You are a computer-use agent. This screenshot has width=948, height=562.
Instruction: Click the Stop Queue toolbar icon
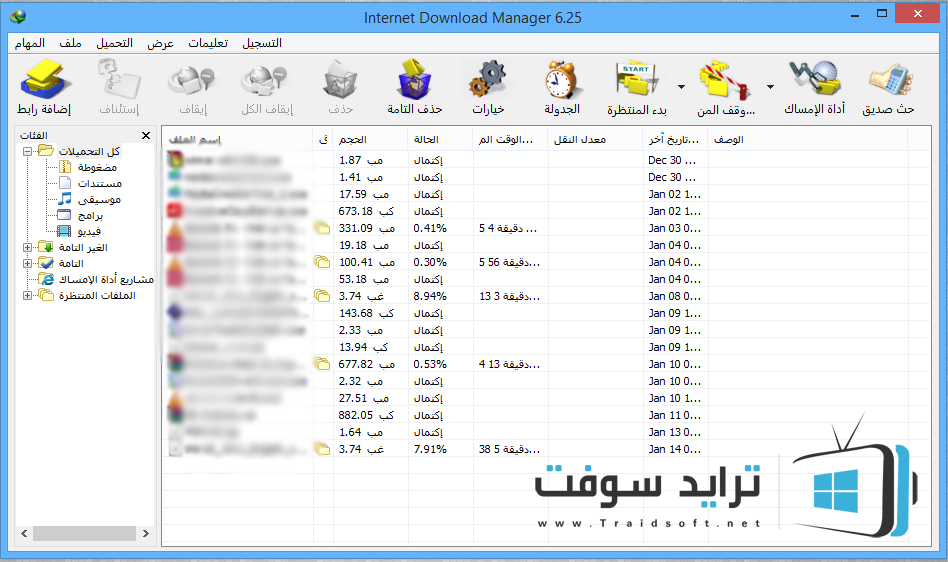[725, 80]
